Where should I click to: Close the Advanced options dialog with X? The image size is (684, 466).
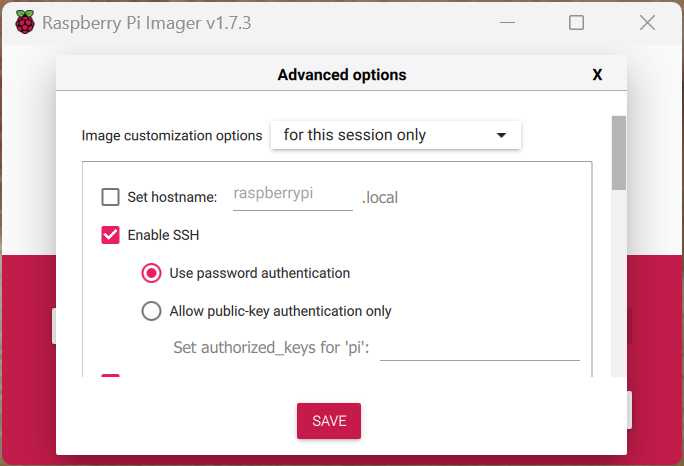[x=597, y=75]
